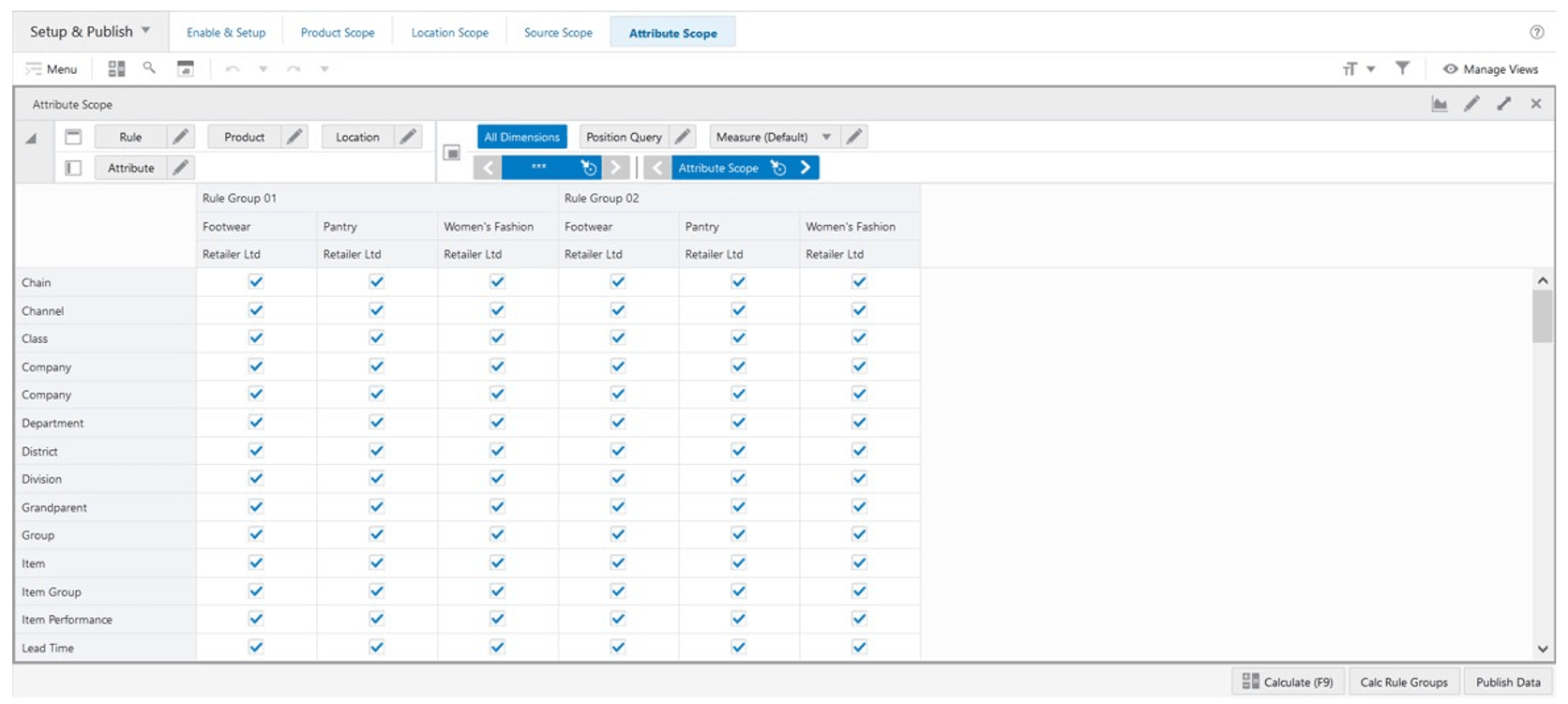The width and height of the screenshot is (1568, 704).
Task: Click the expand/maximize panel arrow icon
Action: tap(1504, 104)
